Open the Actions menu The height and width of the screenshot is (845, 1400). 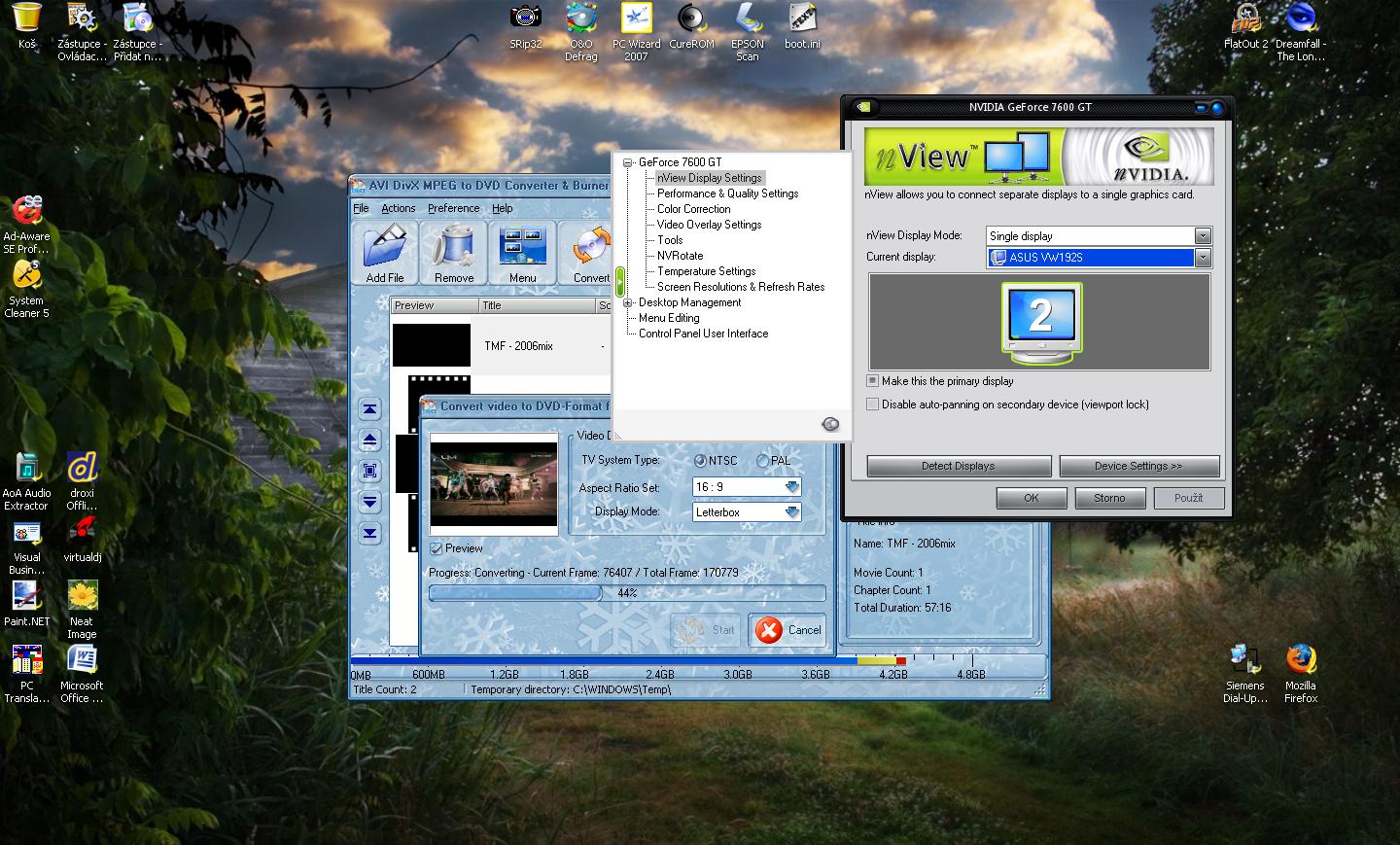(x=399, y=208)
